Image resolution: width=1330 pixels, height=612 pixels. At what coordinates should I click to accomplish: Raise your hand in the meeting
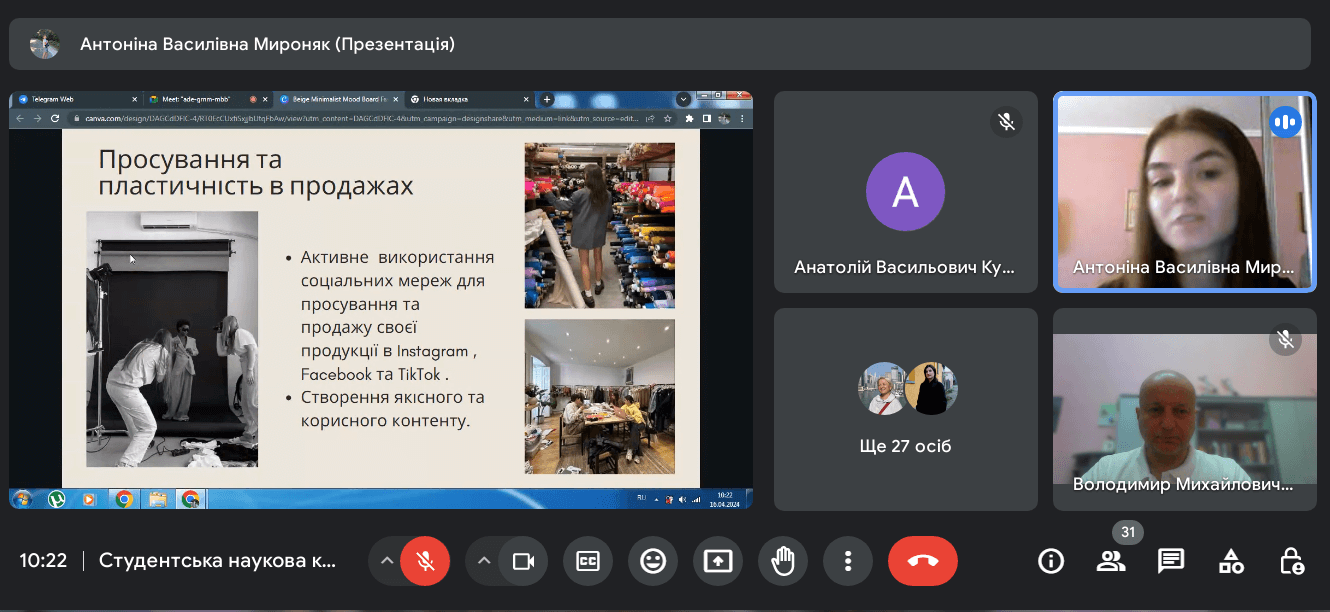[783, 561]
